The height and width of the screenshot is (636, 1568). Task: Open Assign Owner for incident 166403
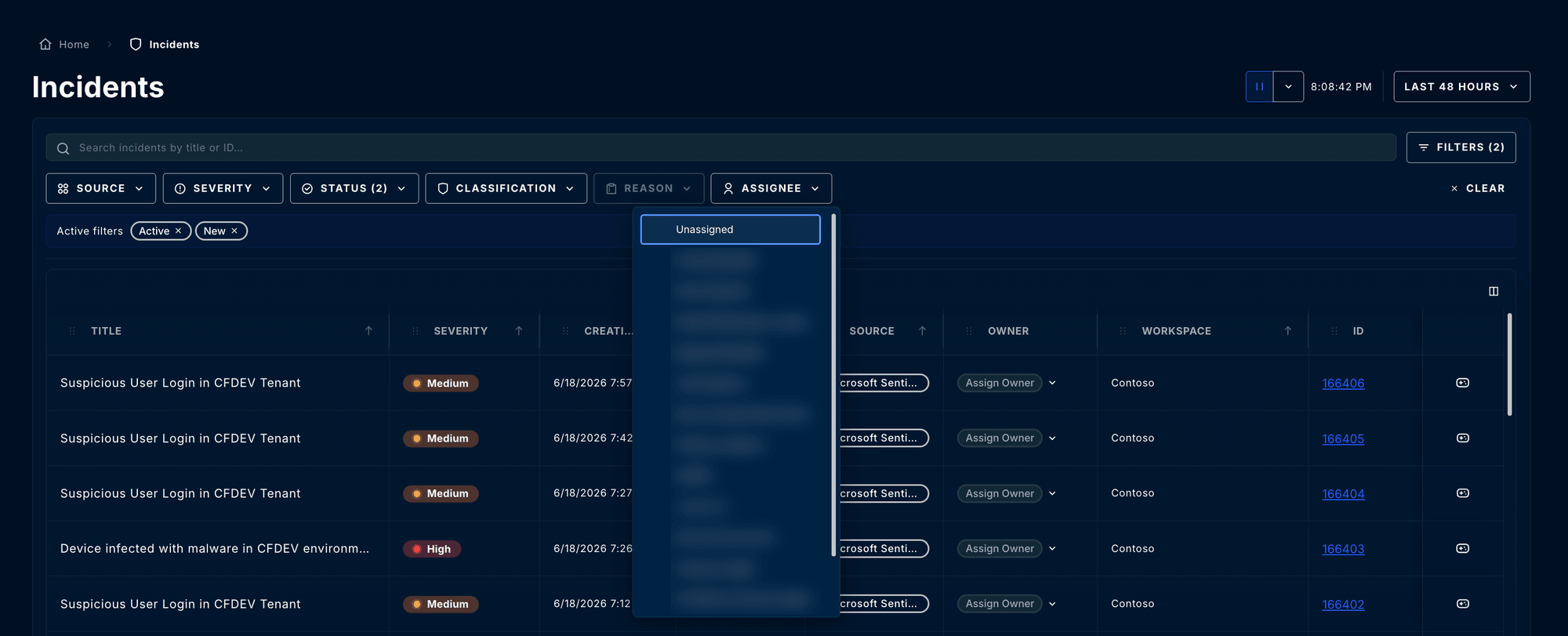pyautogui.click(x=1007, y=548)
